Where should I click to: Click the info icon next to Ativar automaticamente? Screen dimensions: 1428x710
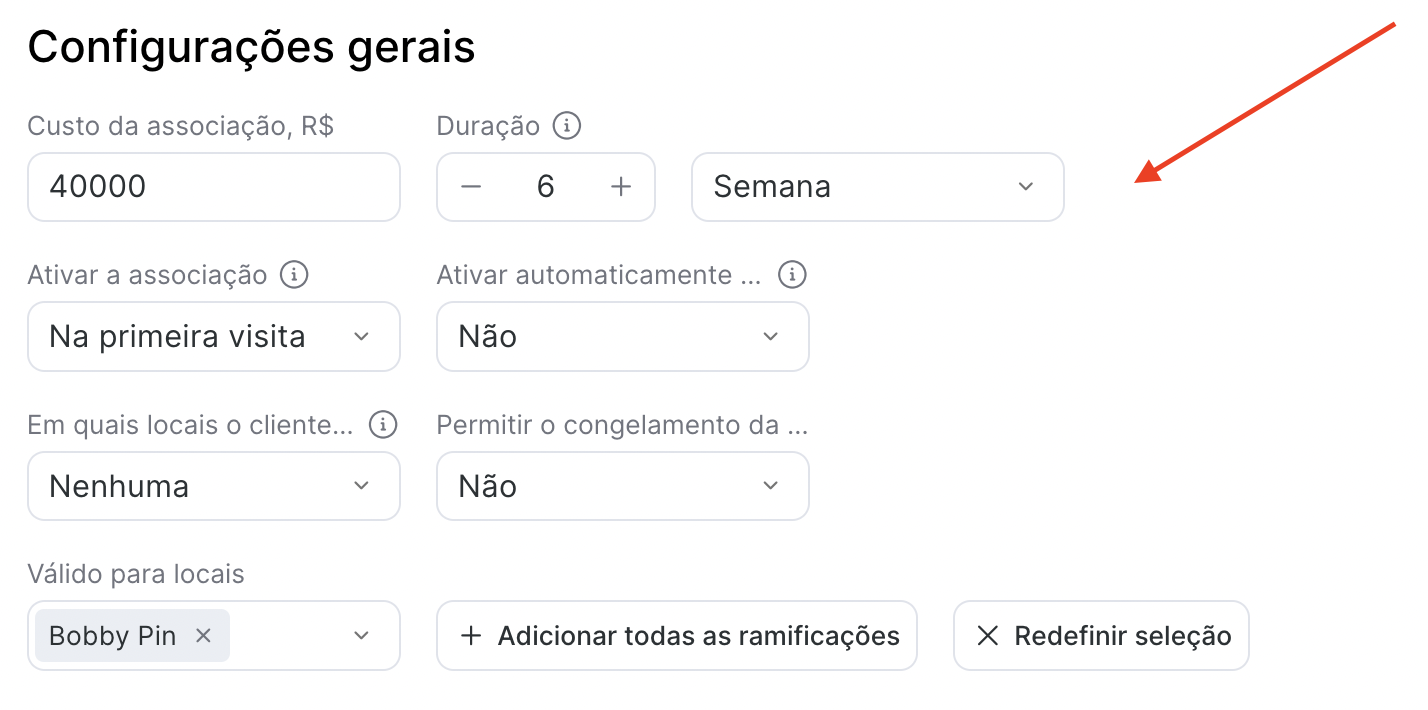[x=792, y=275]
